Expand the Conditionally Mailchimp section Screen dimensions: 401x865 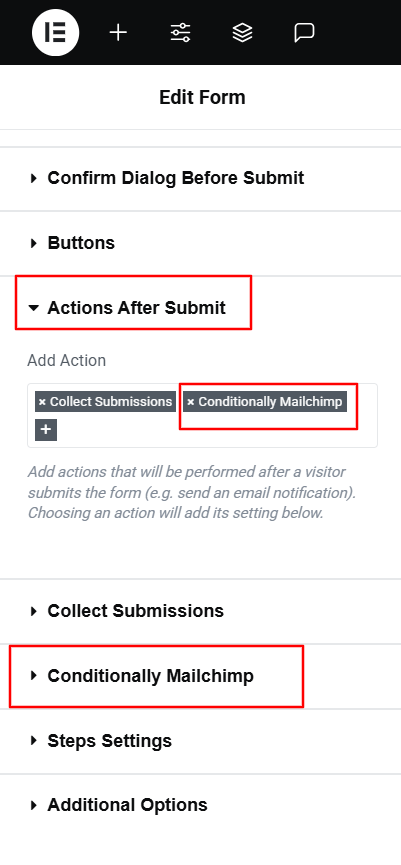200,676
